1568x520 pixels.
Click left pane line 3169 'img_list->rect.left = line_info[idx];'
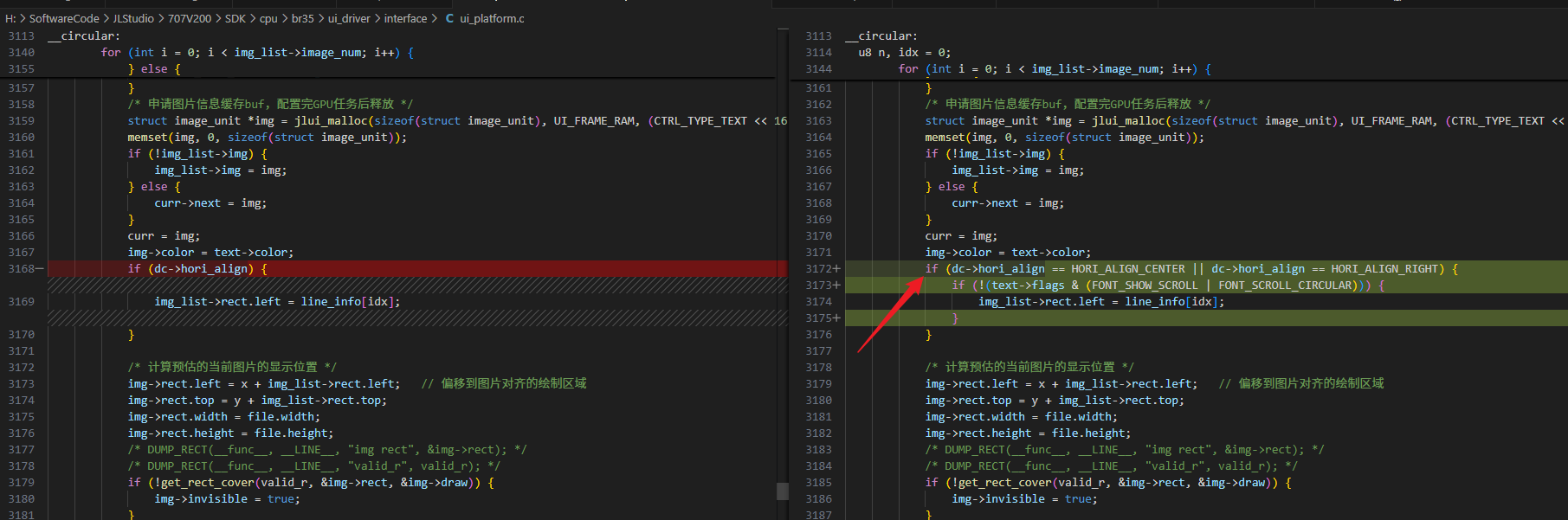(277, 301)
